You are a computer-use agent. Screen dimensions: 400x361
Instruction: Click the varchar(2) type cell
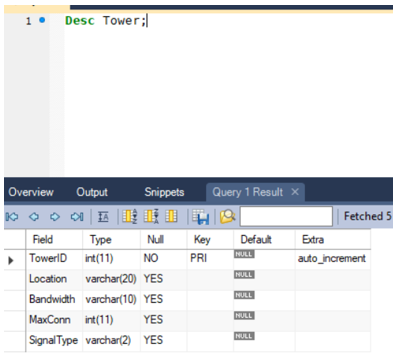coord(111,340)
